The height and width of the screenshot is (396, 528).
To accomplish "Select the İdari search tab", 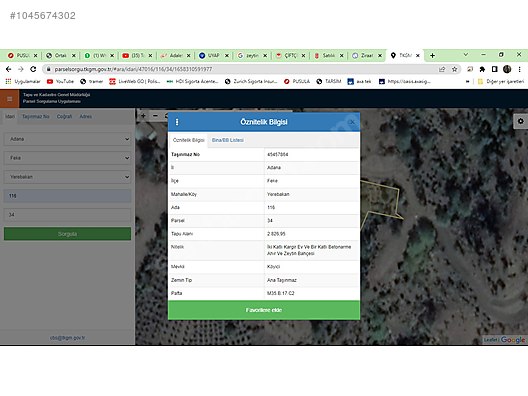I will (x=10, y=117).
